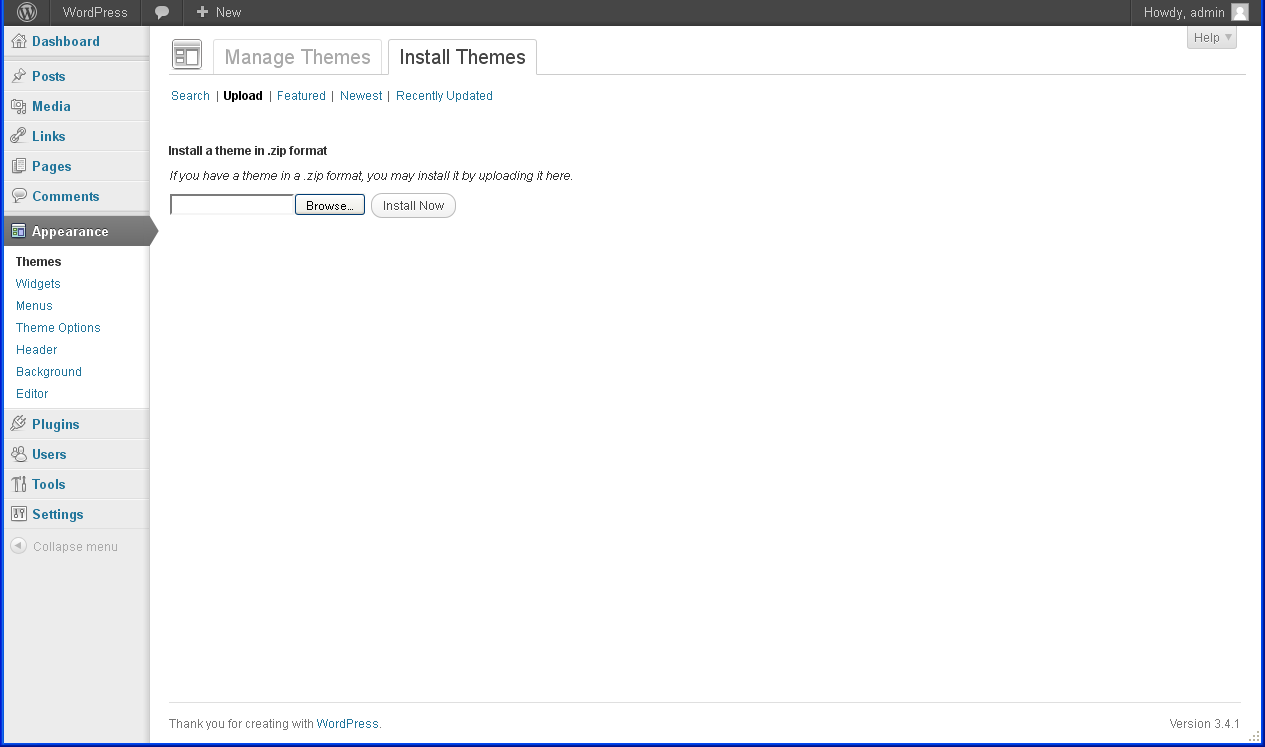Screen dimensions: 1265x747
Task: Click the Appearance menu icon
Action: pyautogui.click(x=19, y=231)
